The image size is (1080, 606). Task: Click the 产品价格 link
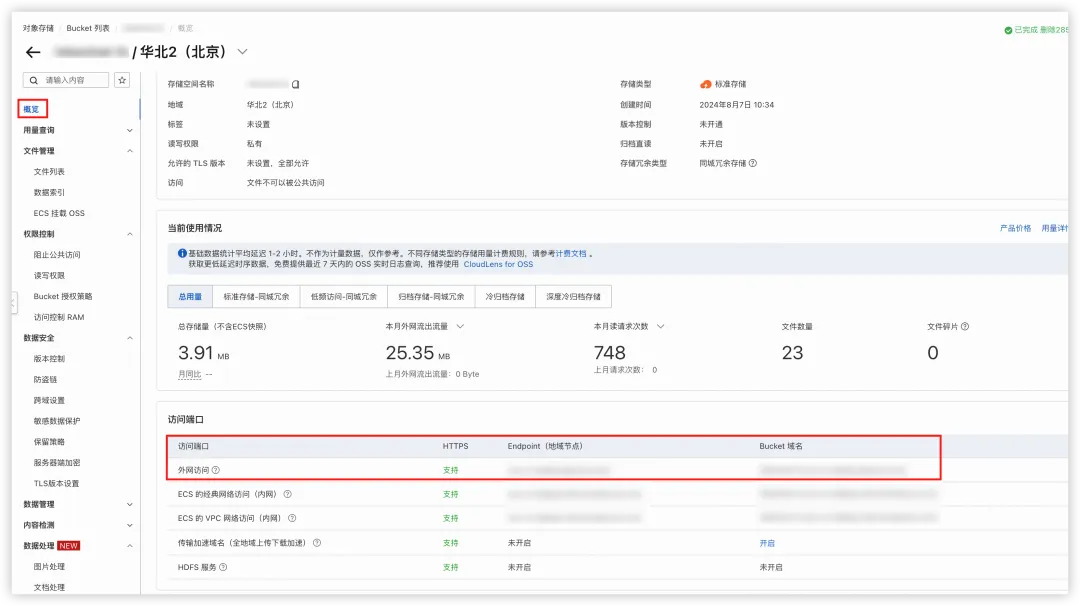(x=1015, y=229)
